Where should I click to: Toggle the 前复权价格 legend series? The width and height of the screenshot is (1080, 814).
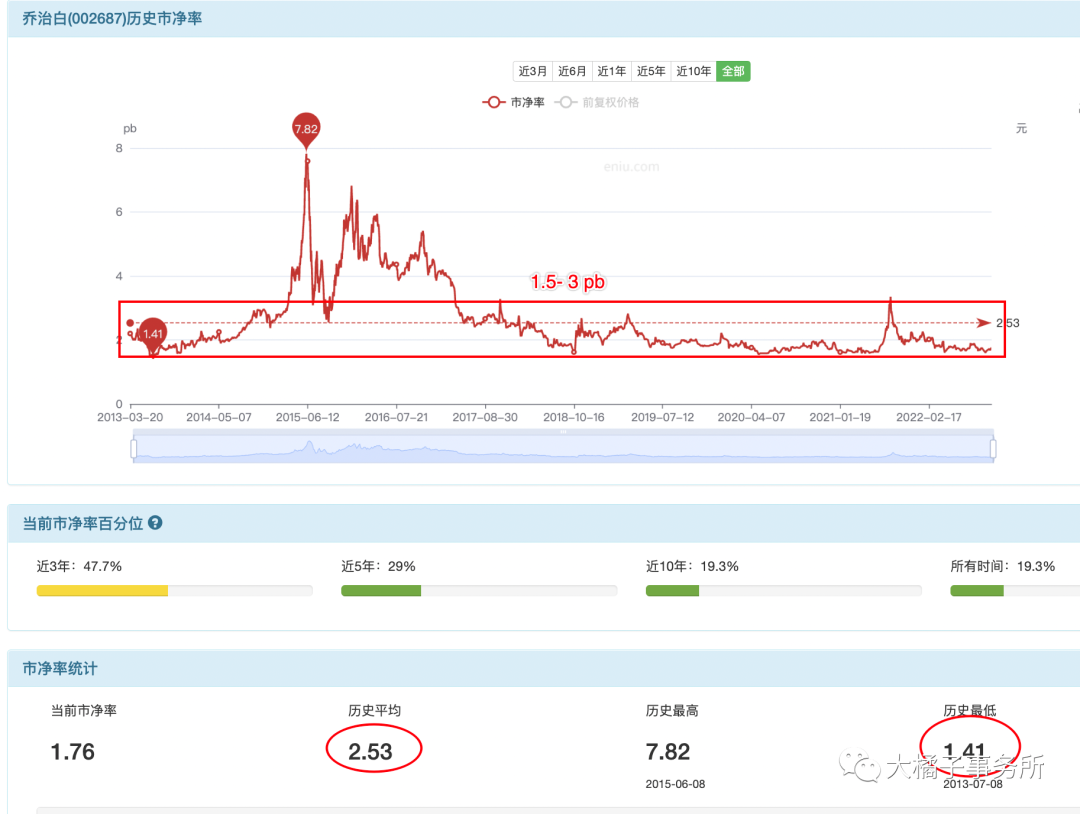[599, 102]
